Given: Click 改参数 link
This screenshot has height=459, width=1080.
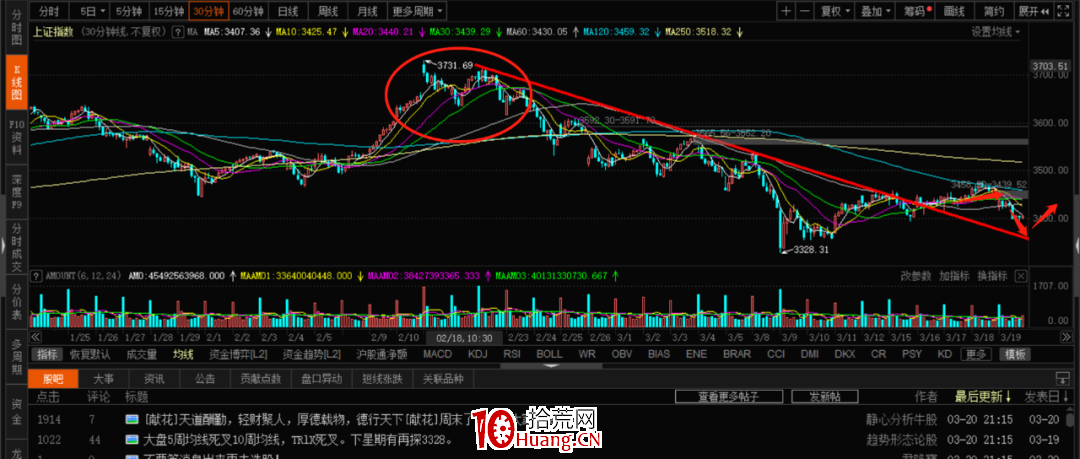Looking at the screenshot, I should (915, 276).
